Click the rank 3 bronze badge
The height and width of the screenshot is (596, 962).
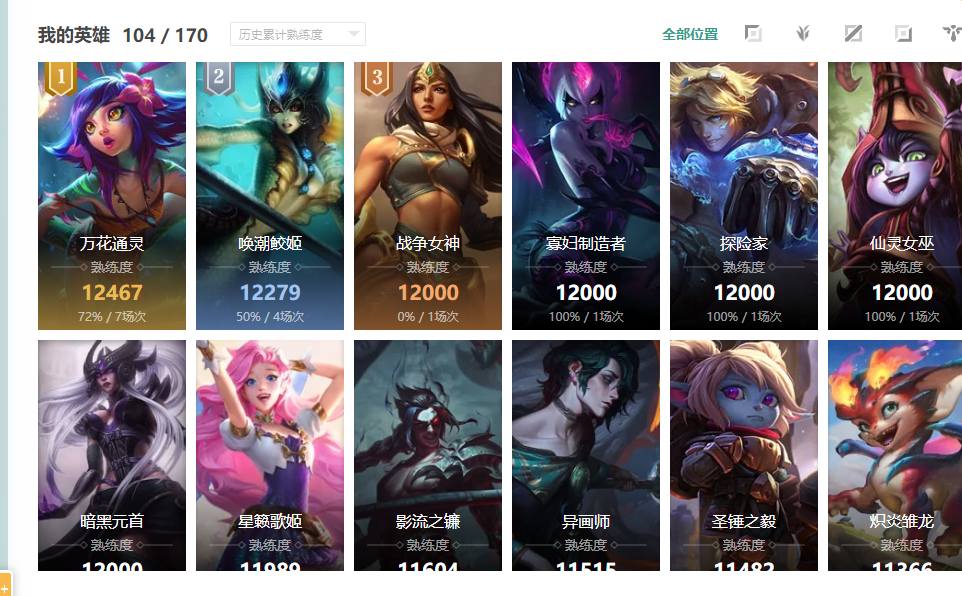point(377,78)
